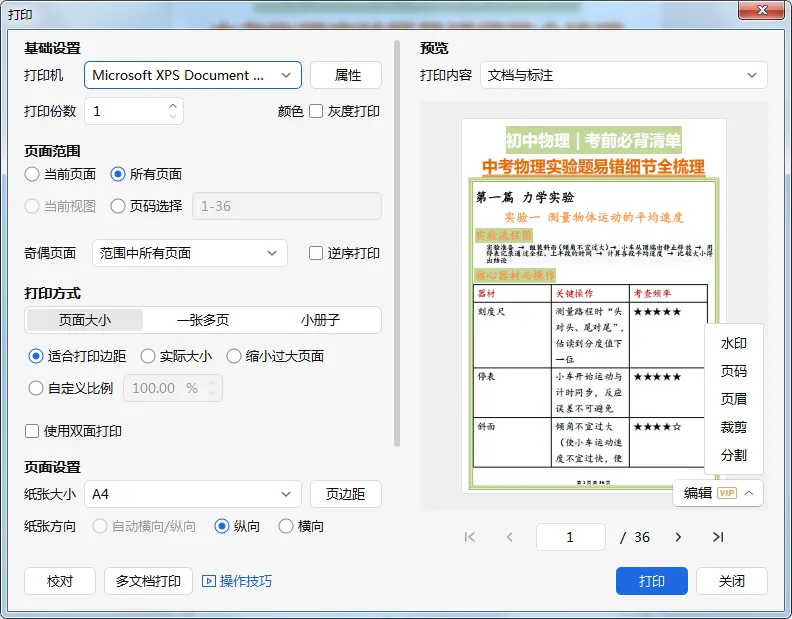
Task: Collapse the 编辑 VIP menu chevron
Action: [749, 493]
